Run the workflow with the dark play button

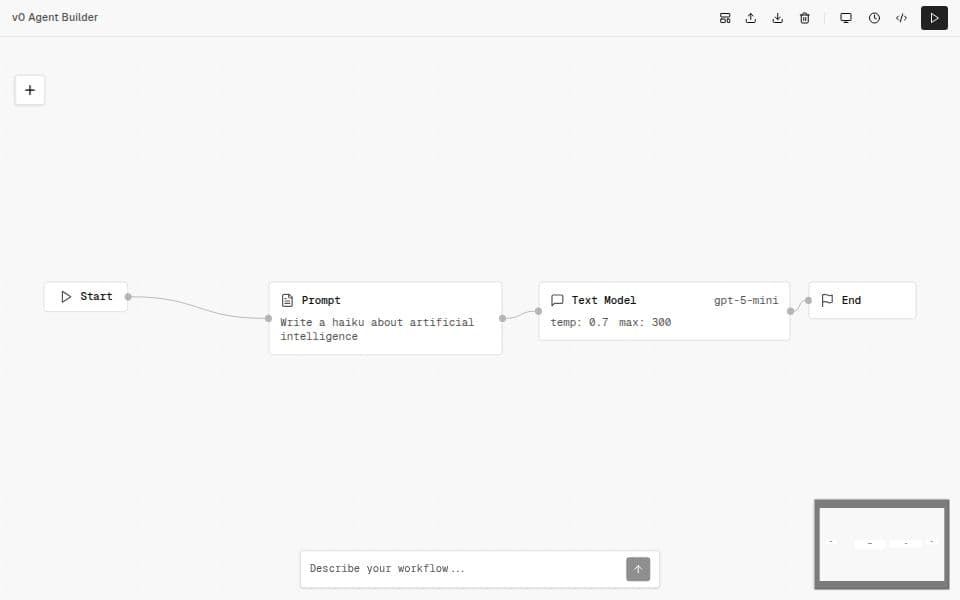934,17
